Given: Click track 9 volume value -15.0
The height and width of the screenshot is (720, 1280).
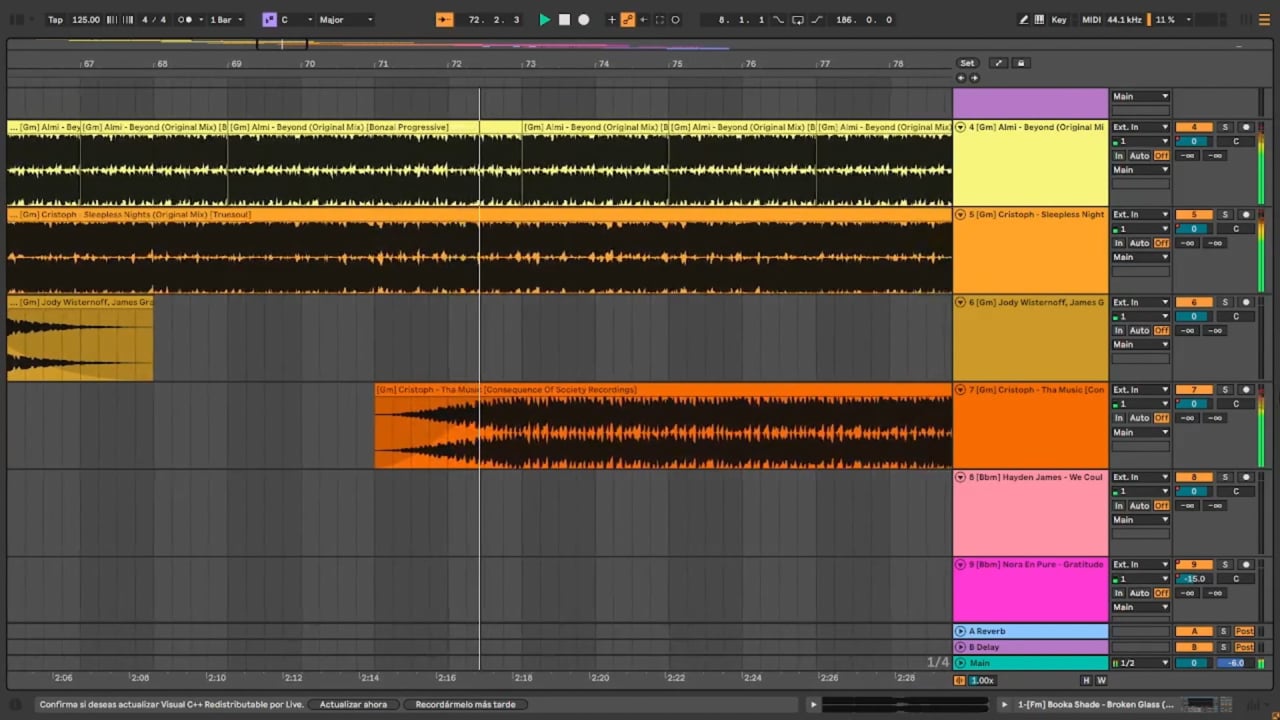Looking at the screenshot, I should pyautogui.click(x=1194, y=579).
